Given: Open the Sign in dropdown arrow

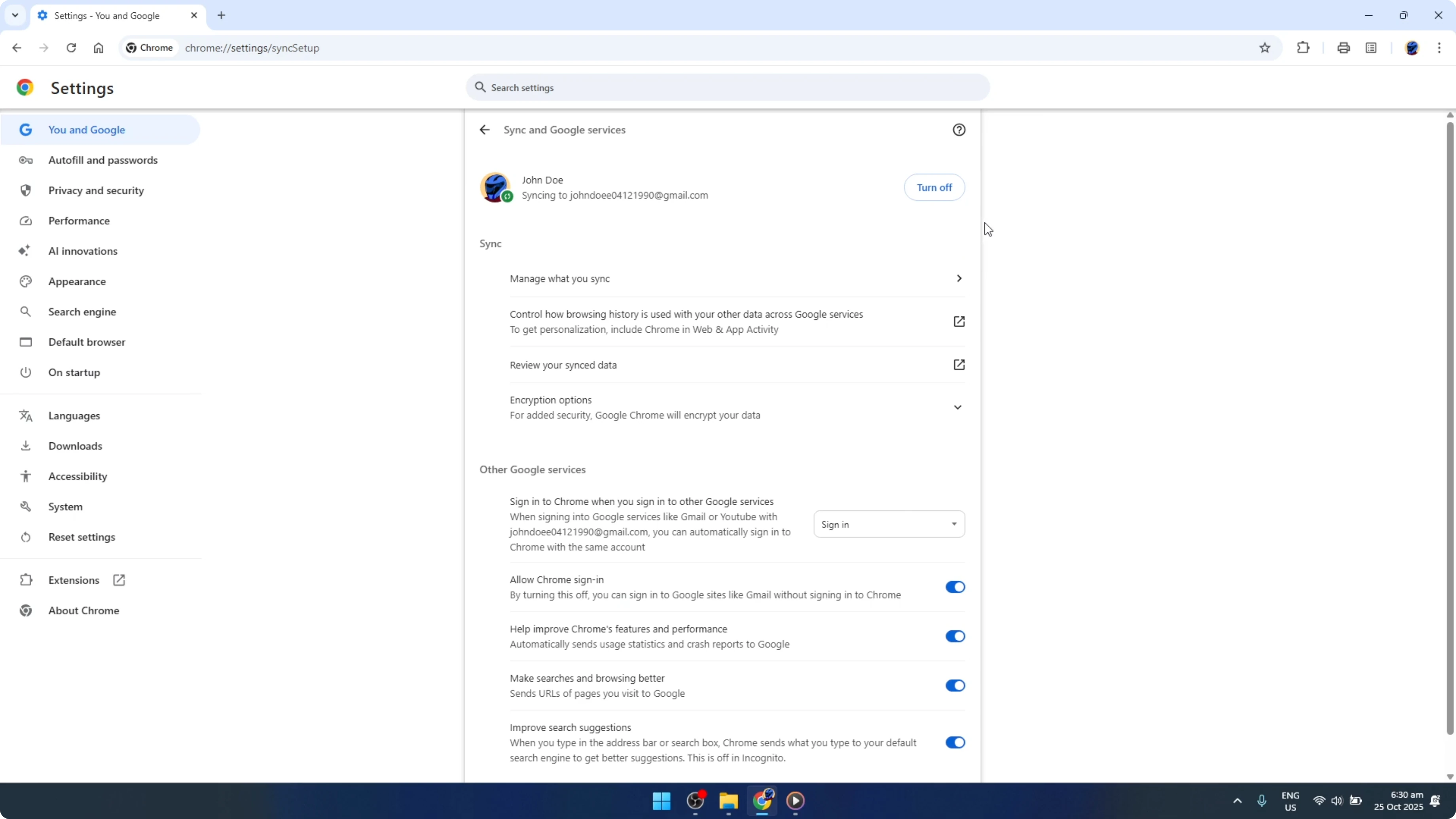Looking at the screenshot, I should click(954, 524).
